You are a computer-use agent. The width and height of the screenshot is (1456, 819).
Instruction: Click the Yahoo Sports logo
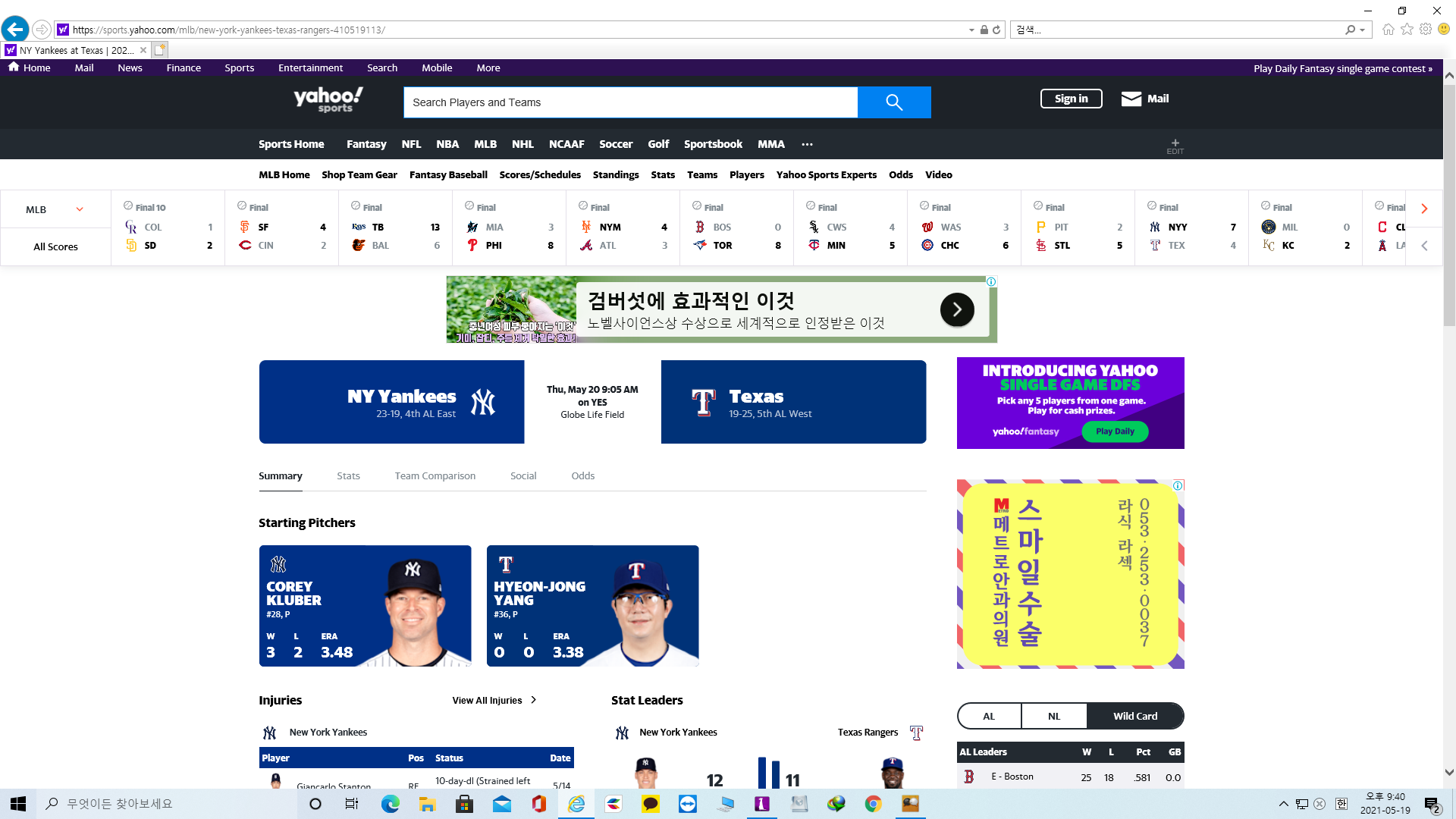(328, 99)
